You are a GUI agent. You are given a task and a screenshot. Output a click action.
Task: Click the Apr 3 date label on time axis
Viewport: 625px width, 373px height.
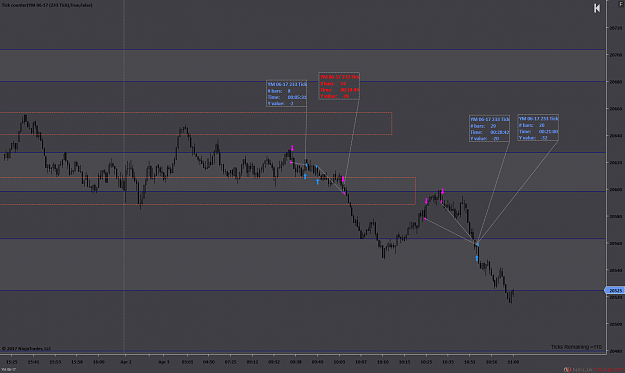coord(163,362)
